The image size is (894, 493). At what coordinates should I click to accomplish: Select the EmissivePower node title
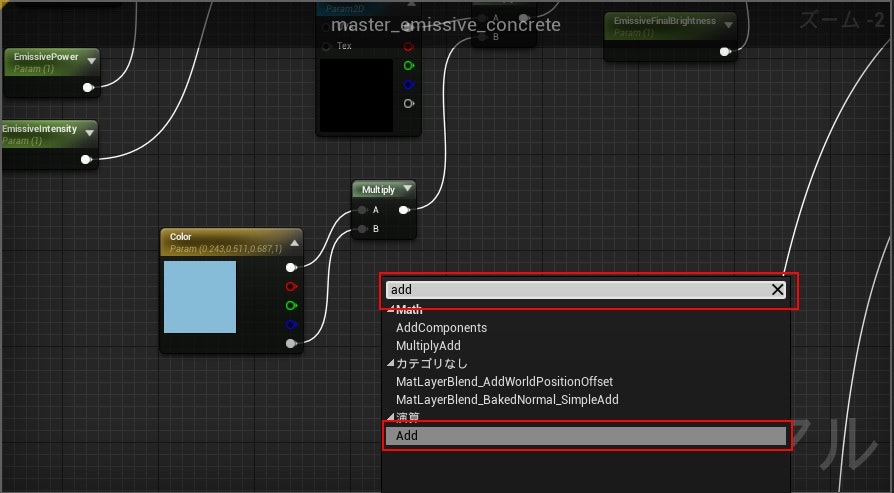click(46, 57)
